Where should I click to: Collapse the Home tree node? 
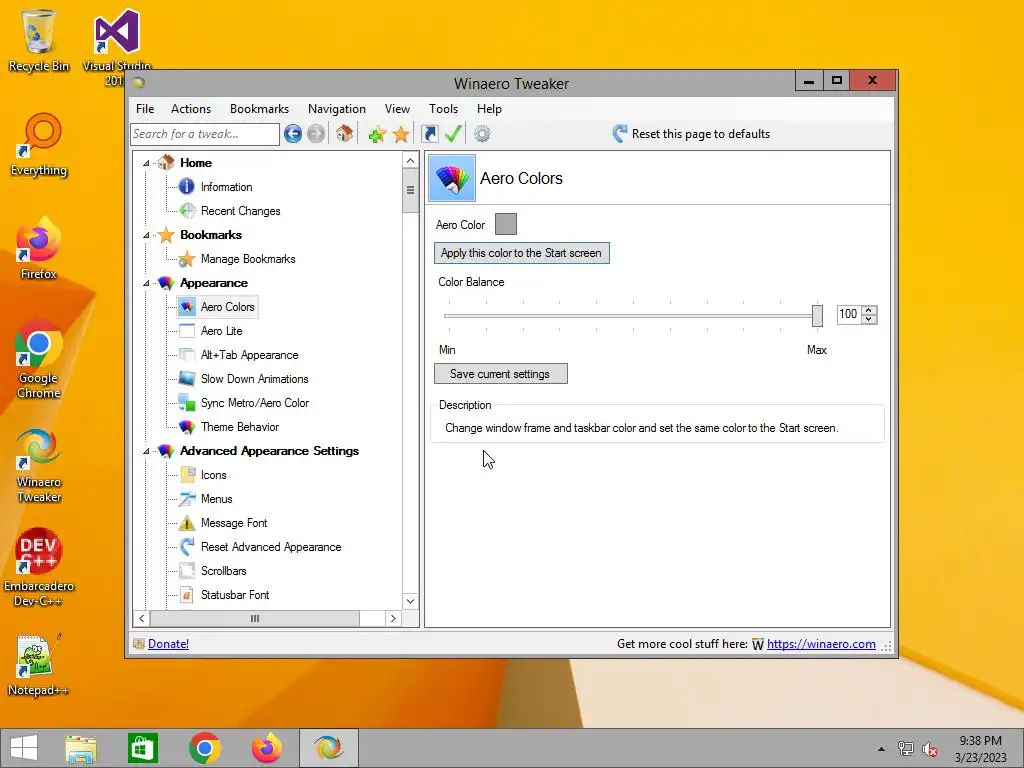[146, 163]
